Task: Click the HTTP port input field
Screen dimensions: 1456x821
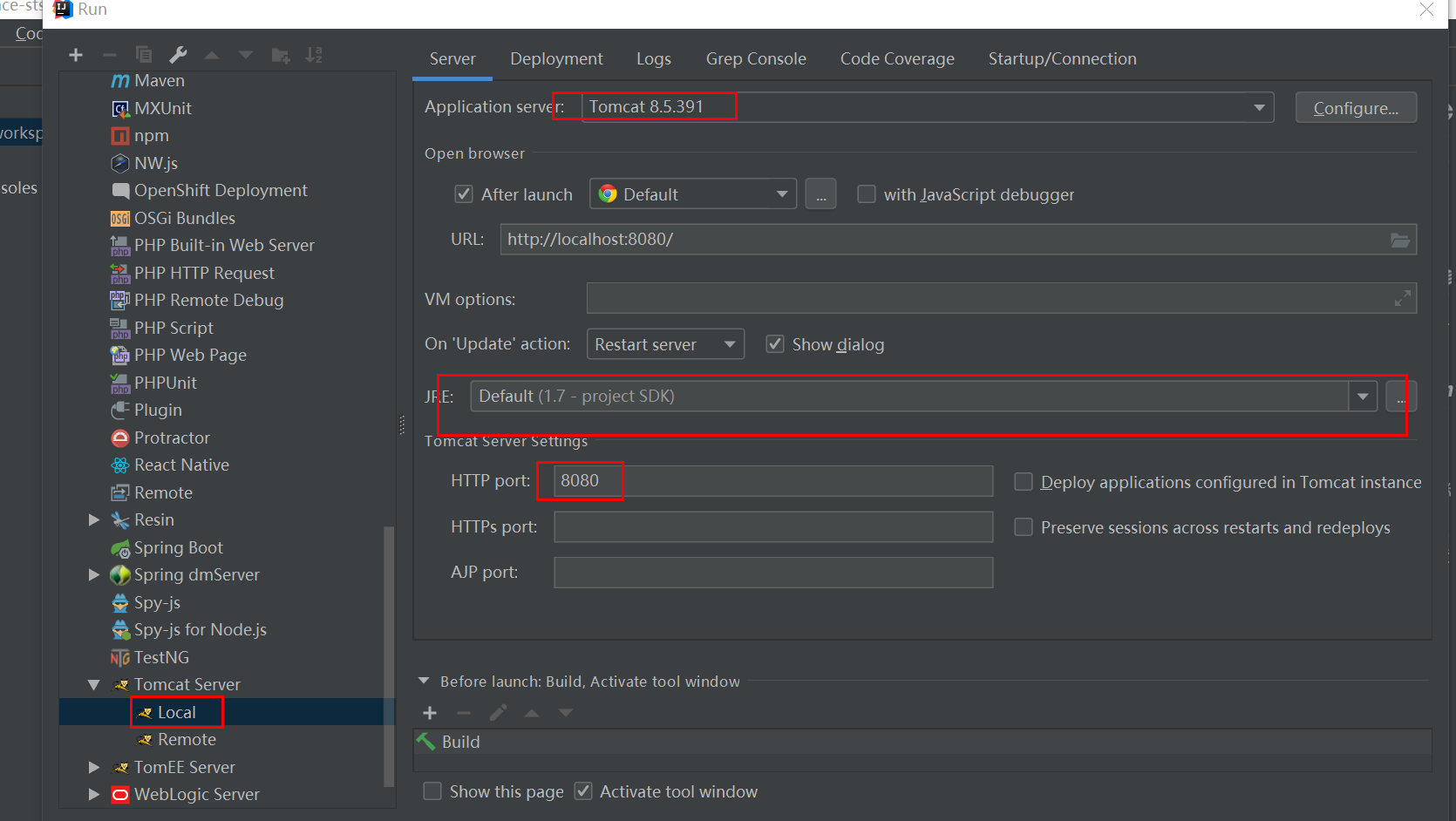Action: click(x=773, y=481)
